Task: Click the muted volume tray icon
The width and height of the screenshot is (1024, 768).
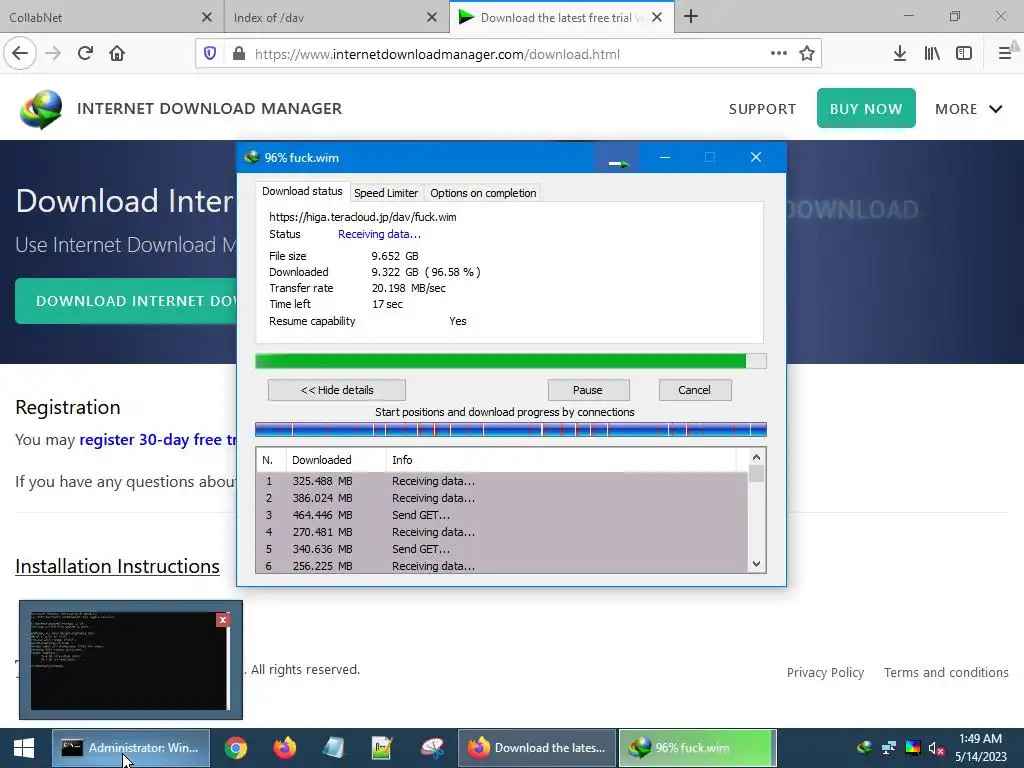Action: pos(936,748)
